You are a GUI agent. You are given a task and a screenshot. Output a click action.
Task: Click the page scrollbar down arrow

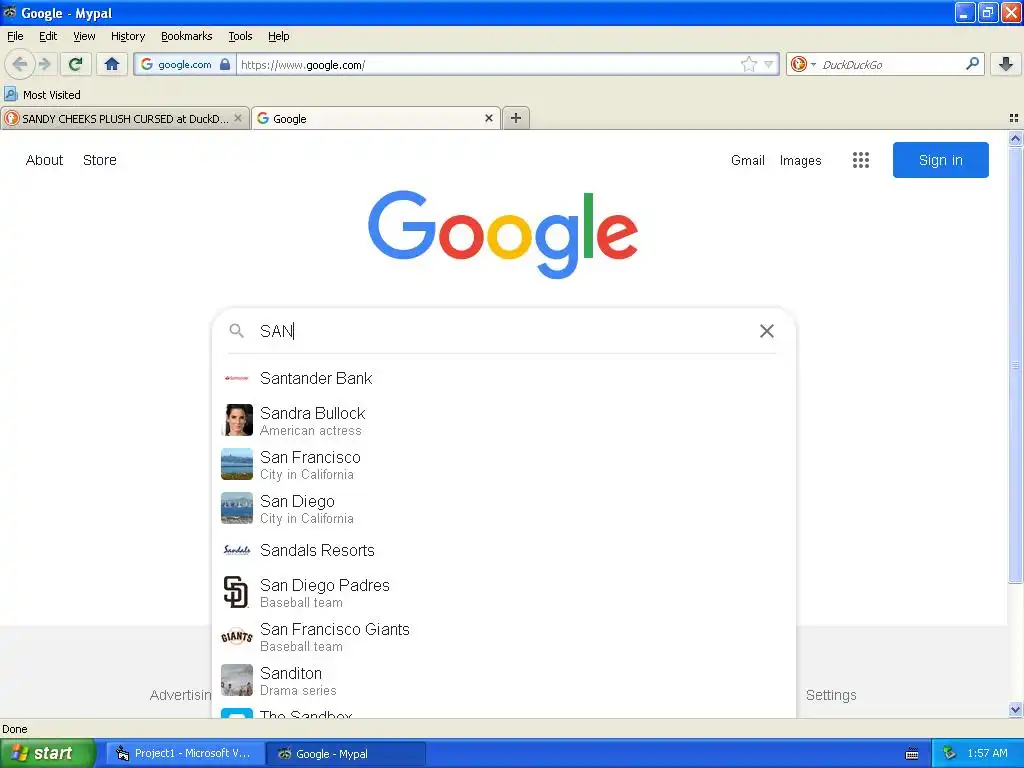click(x=1015, y=709)
